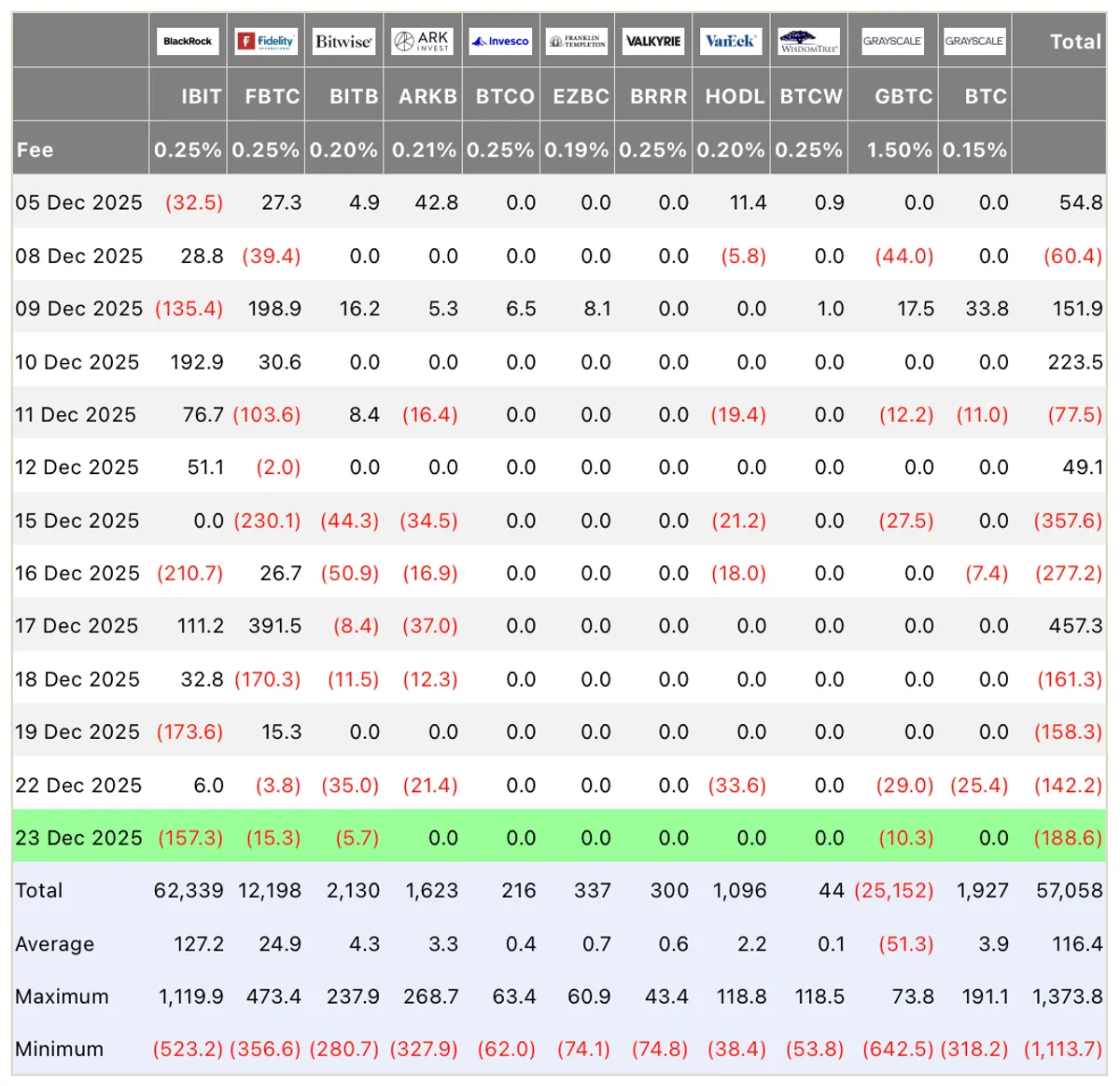
Task: Select the Invesco logo
Action: pyautogui.click(x=500, y=41)
